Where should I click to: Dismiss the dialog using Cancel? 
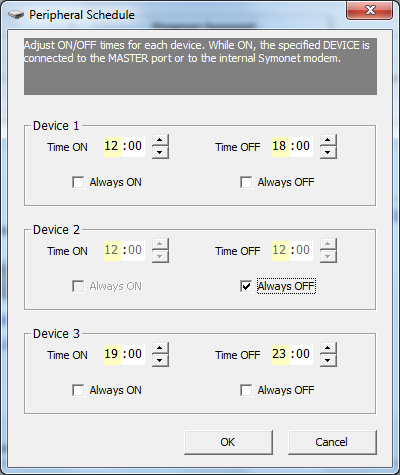pos(332,442)
